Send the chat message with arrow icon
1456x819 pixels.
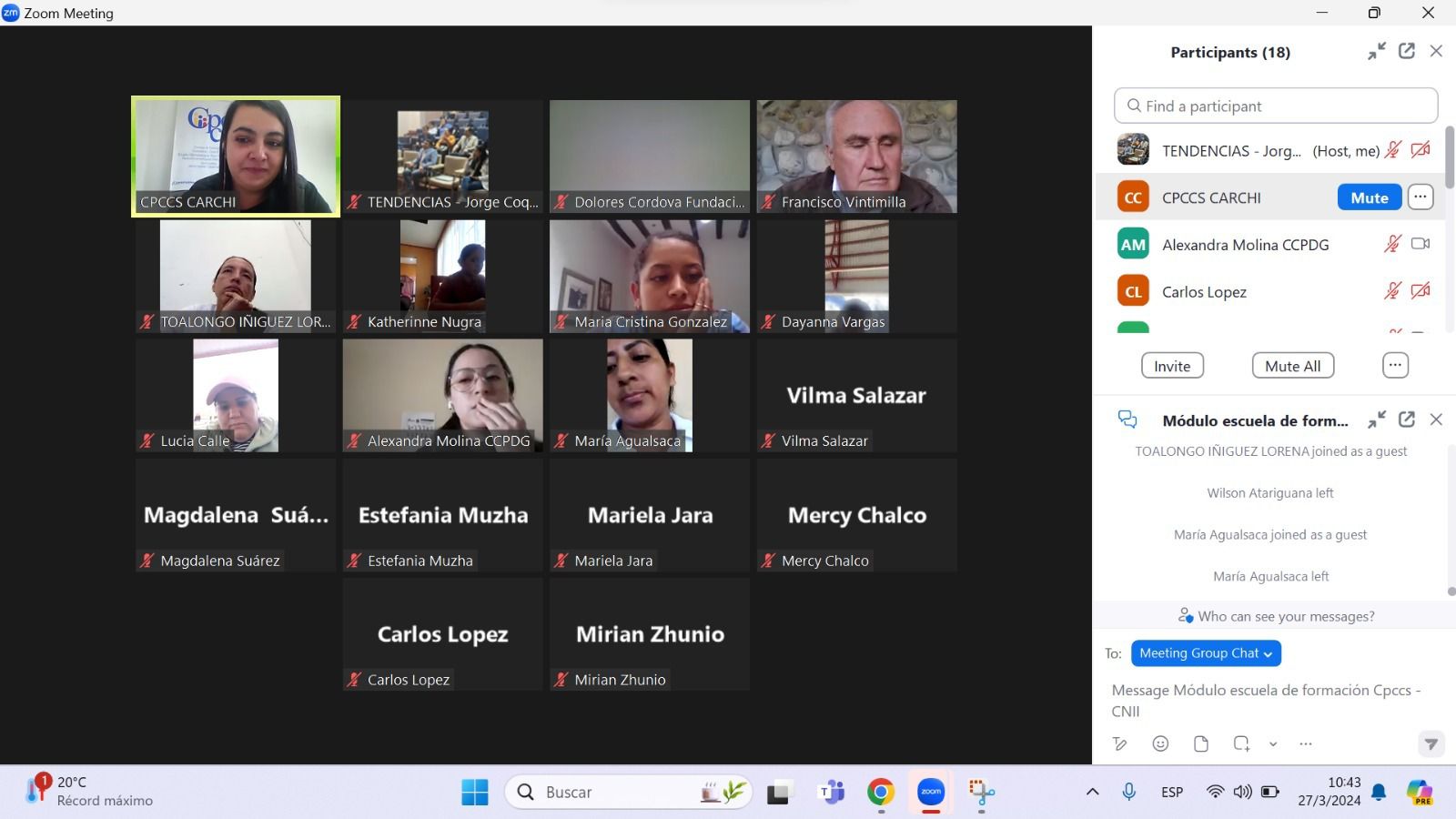click(1431, 743)
